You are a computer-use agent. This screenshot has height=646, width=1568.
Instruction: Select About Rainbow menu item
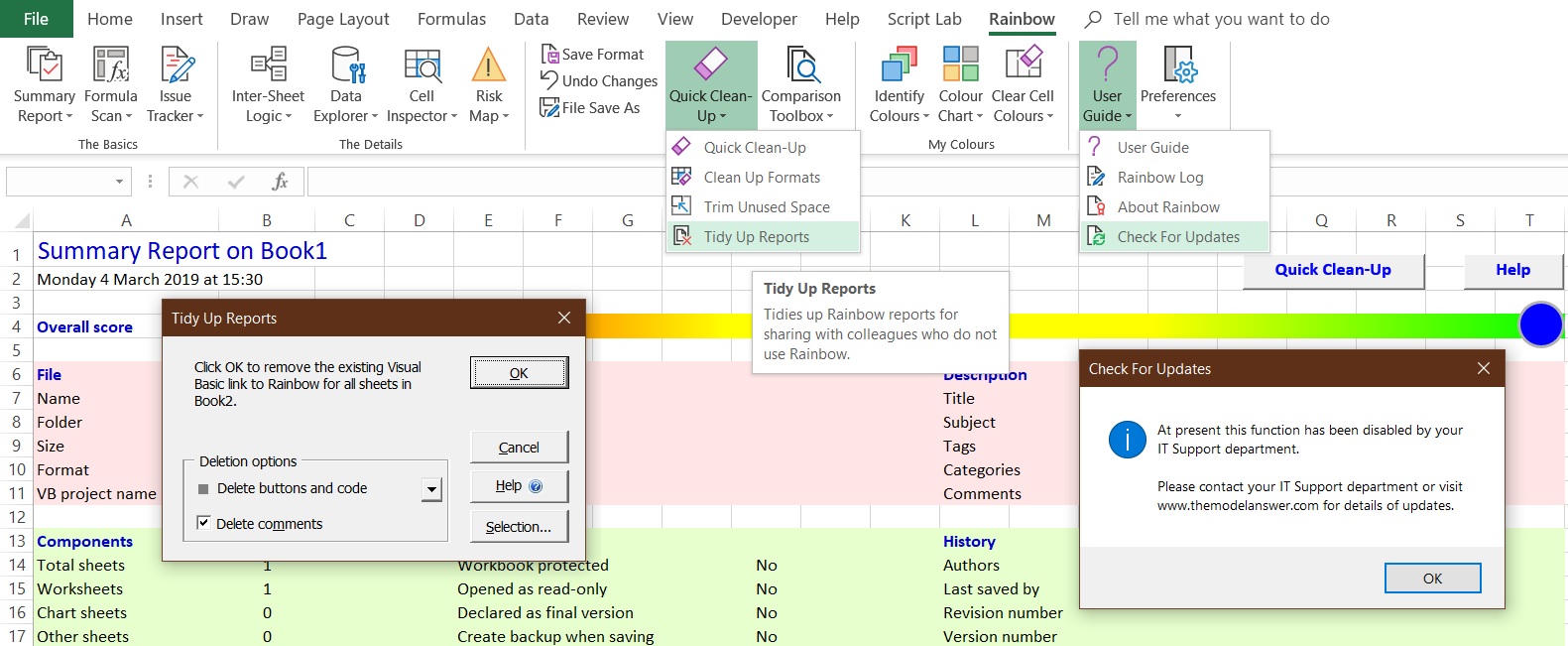tap(1174, 206)
